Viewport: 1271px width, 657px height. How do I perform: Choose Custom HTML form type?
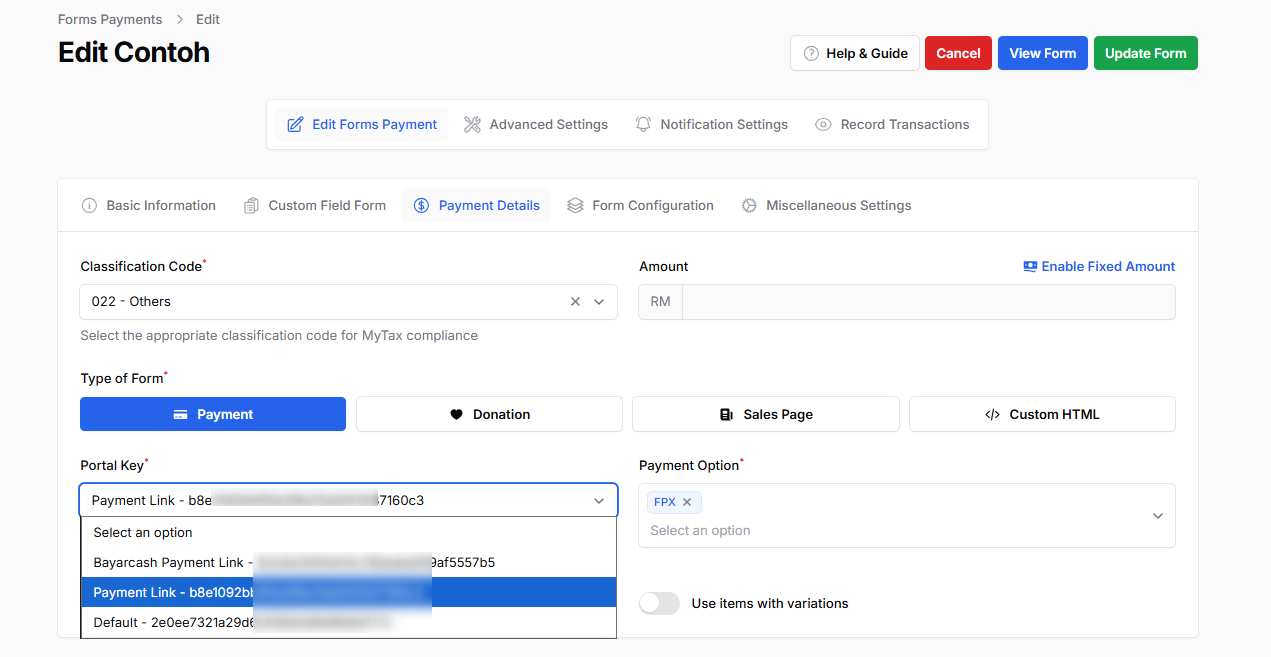pyautogui.click(x=1042, y=414)
